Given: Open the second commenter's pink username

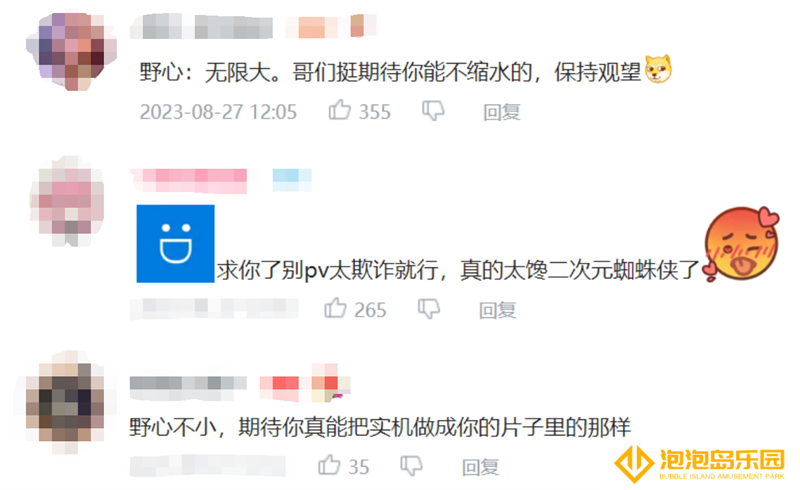Looking at the screenshot, I should pyautogui.click(x=188, y=181).
